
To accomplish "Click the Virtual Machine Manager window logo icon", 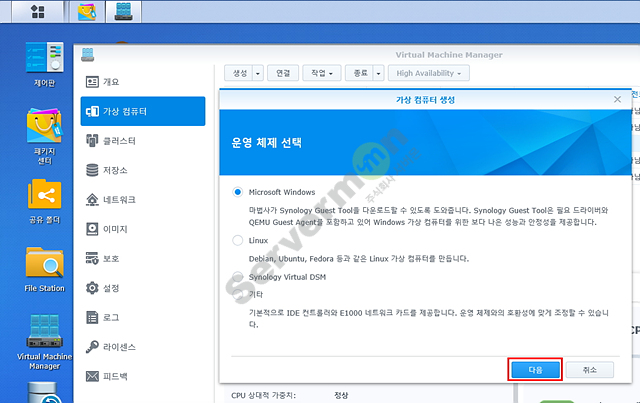I will point(87,55).
